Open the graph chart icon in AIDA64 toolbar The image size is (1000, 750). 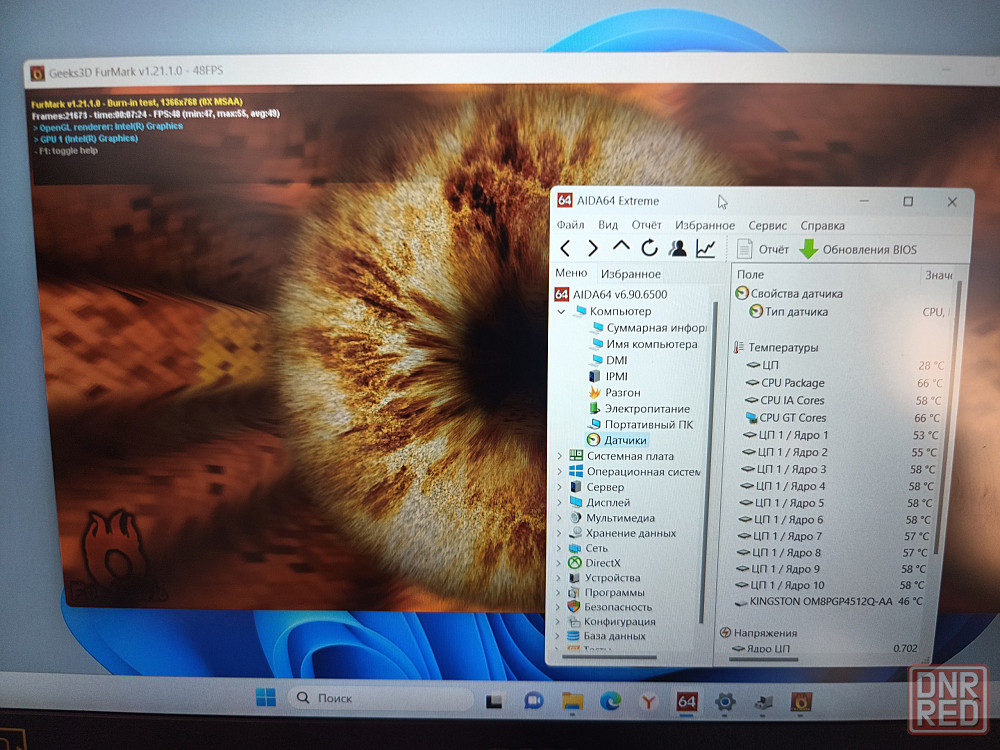click(705, 248)
